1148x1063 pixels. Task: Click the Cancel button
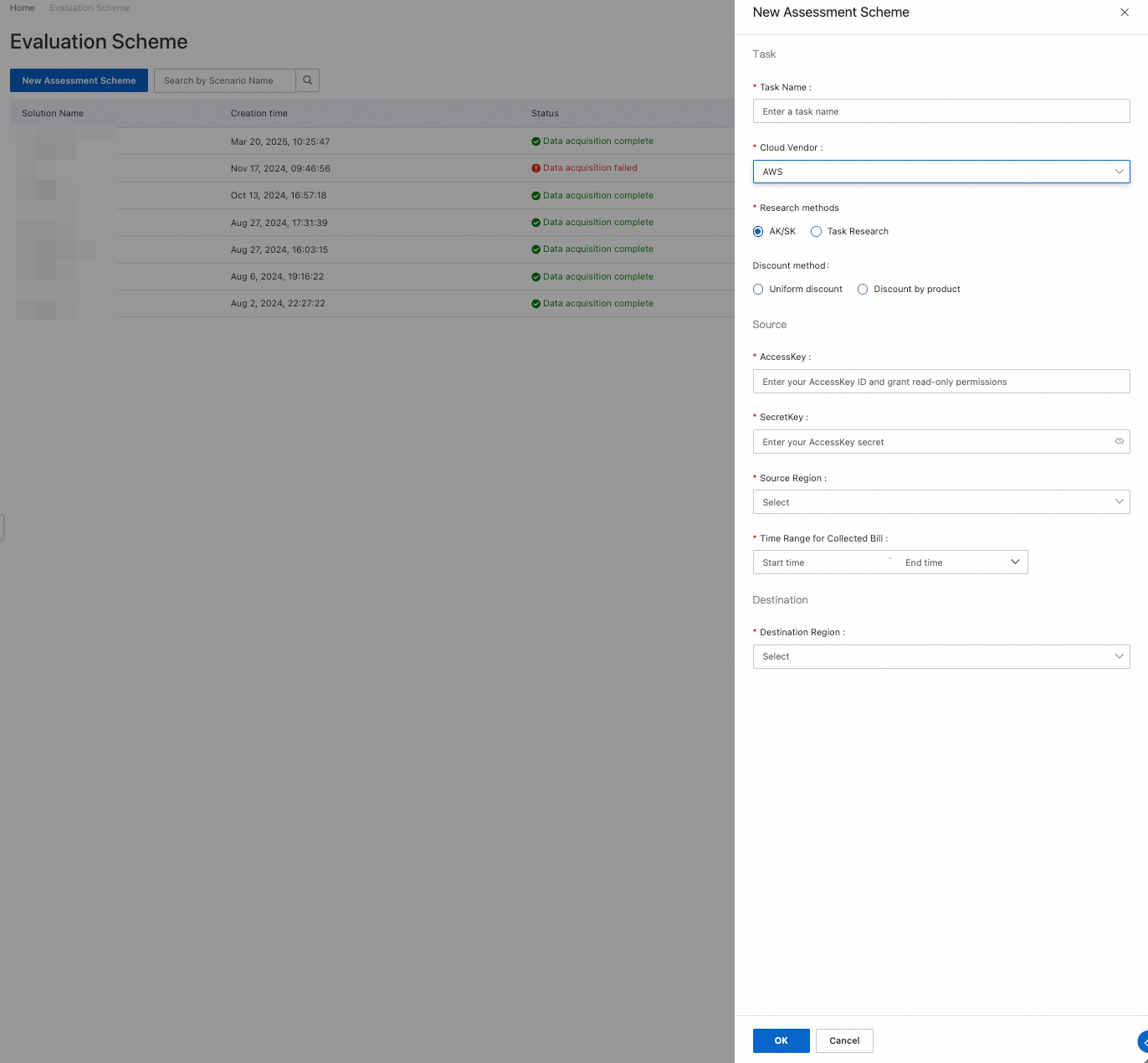[843, 1040]
